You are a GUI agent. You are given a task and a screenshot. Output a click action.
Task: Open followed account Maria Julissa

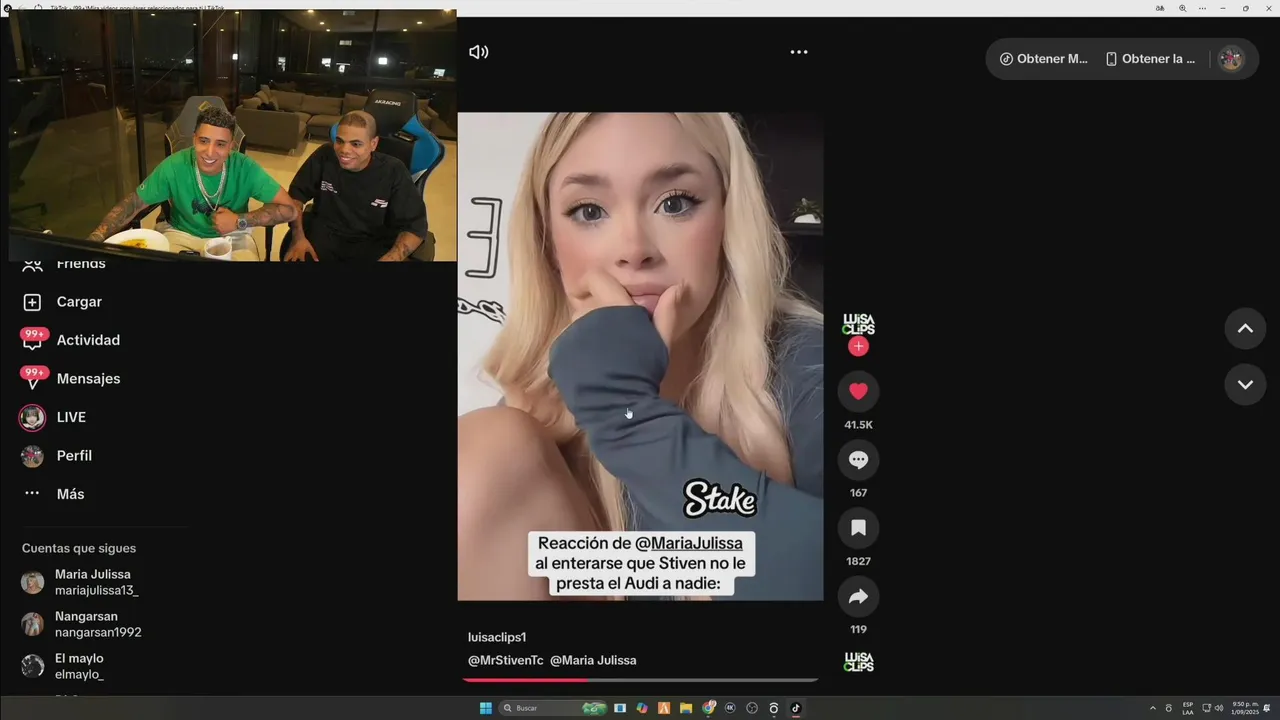coord(97,582)
